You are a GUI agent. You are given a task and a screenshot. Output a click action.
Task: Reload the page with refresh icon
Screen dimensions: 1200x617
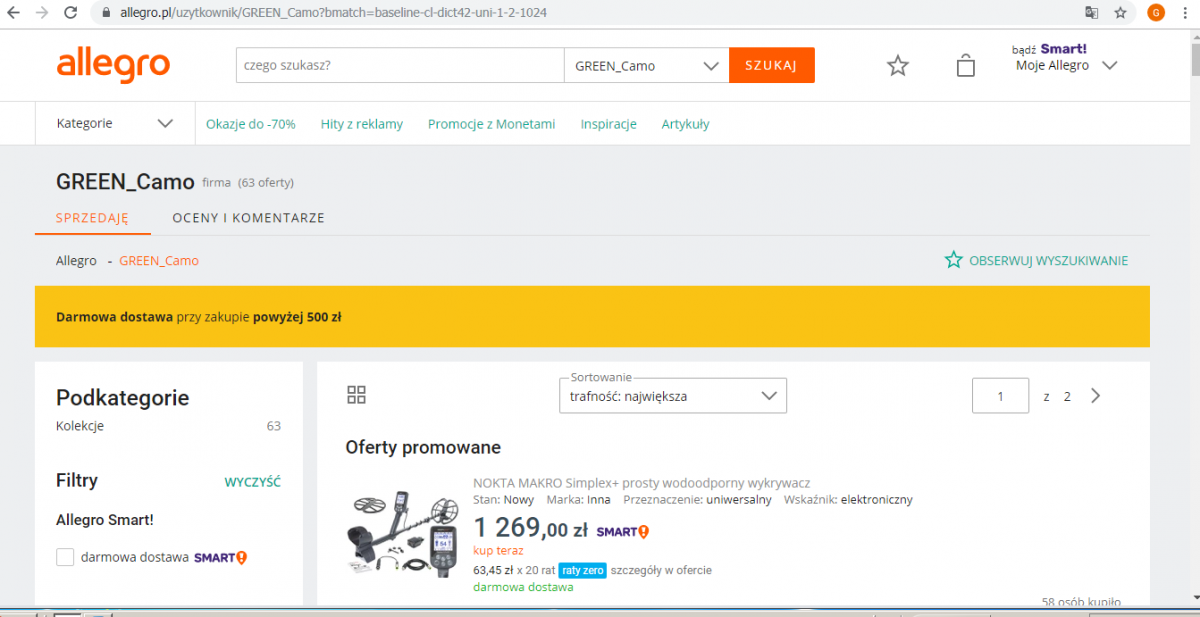(x=69, y=13)
